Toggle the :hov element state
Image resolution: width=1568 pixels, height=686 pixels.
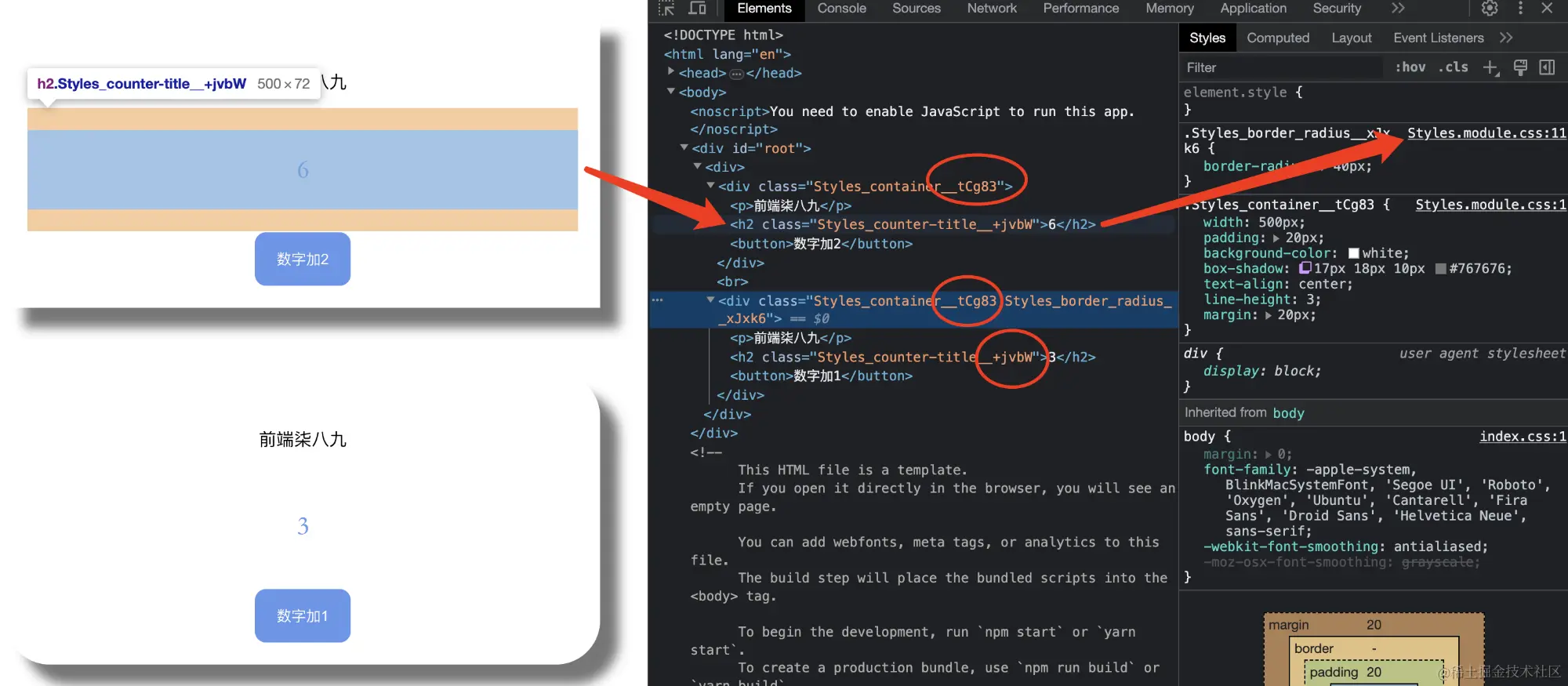1410,67
